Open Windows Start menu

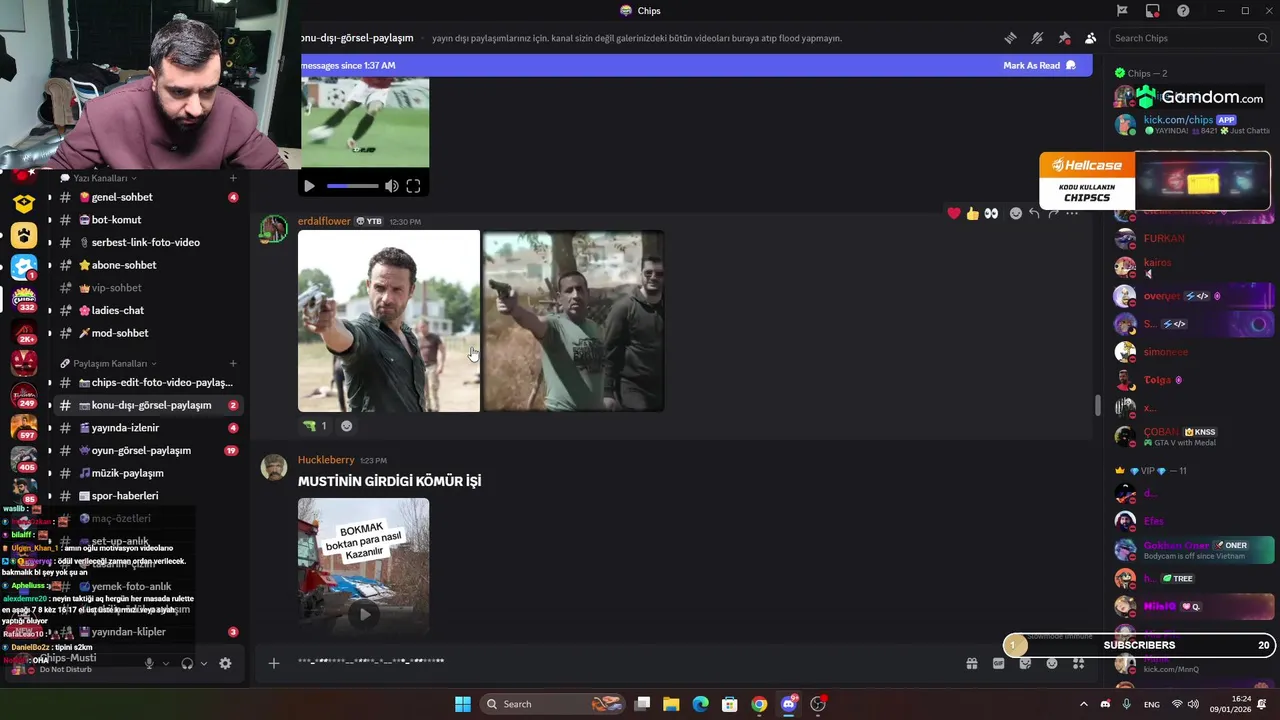pos(462,704)
